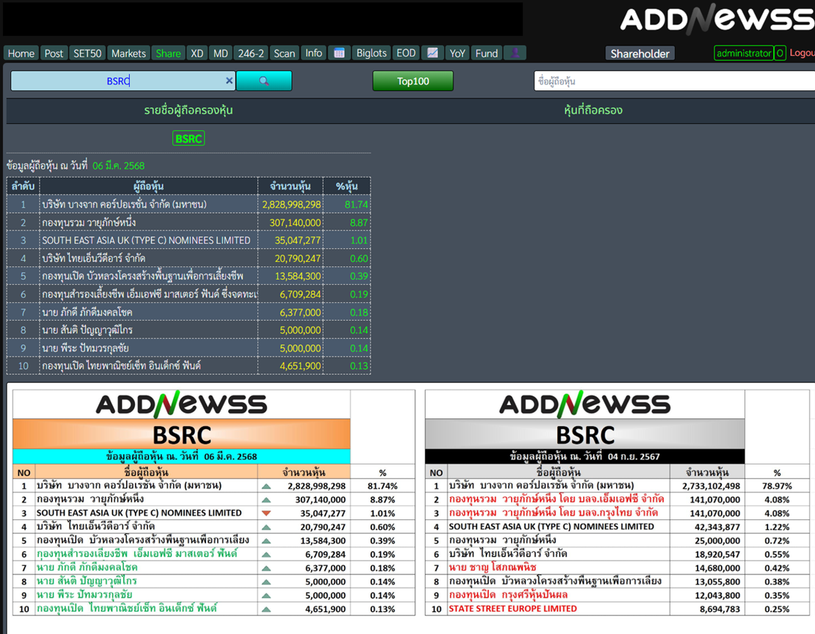Click the green BSRC stock tag
The height and width of the screenshot is (634, 815).
[x=188, y=138]
